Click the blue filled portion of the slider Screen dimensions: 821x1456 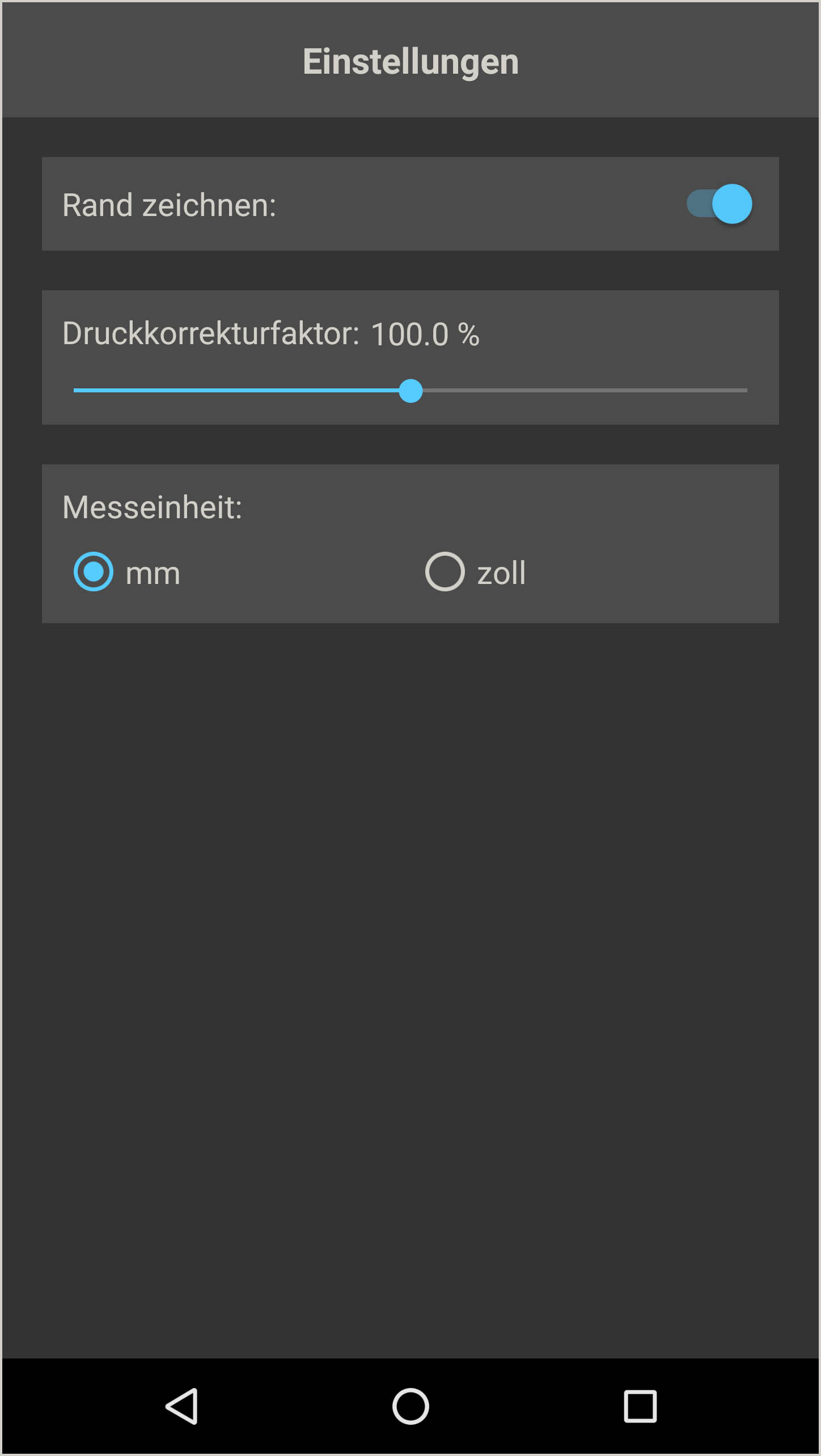[236, 391]
